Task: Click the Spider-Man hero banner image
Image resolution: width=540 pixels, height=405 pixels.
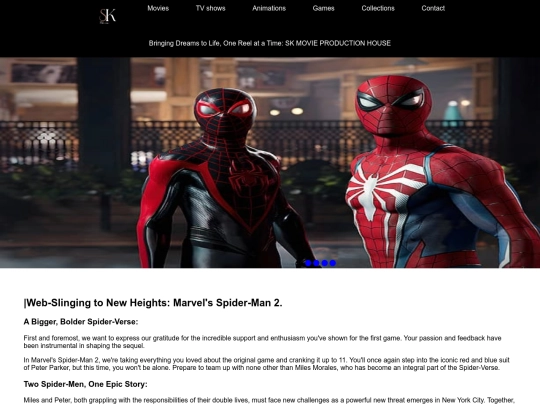Action: click(270, 163)
